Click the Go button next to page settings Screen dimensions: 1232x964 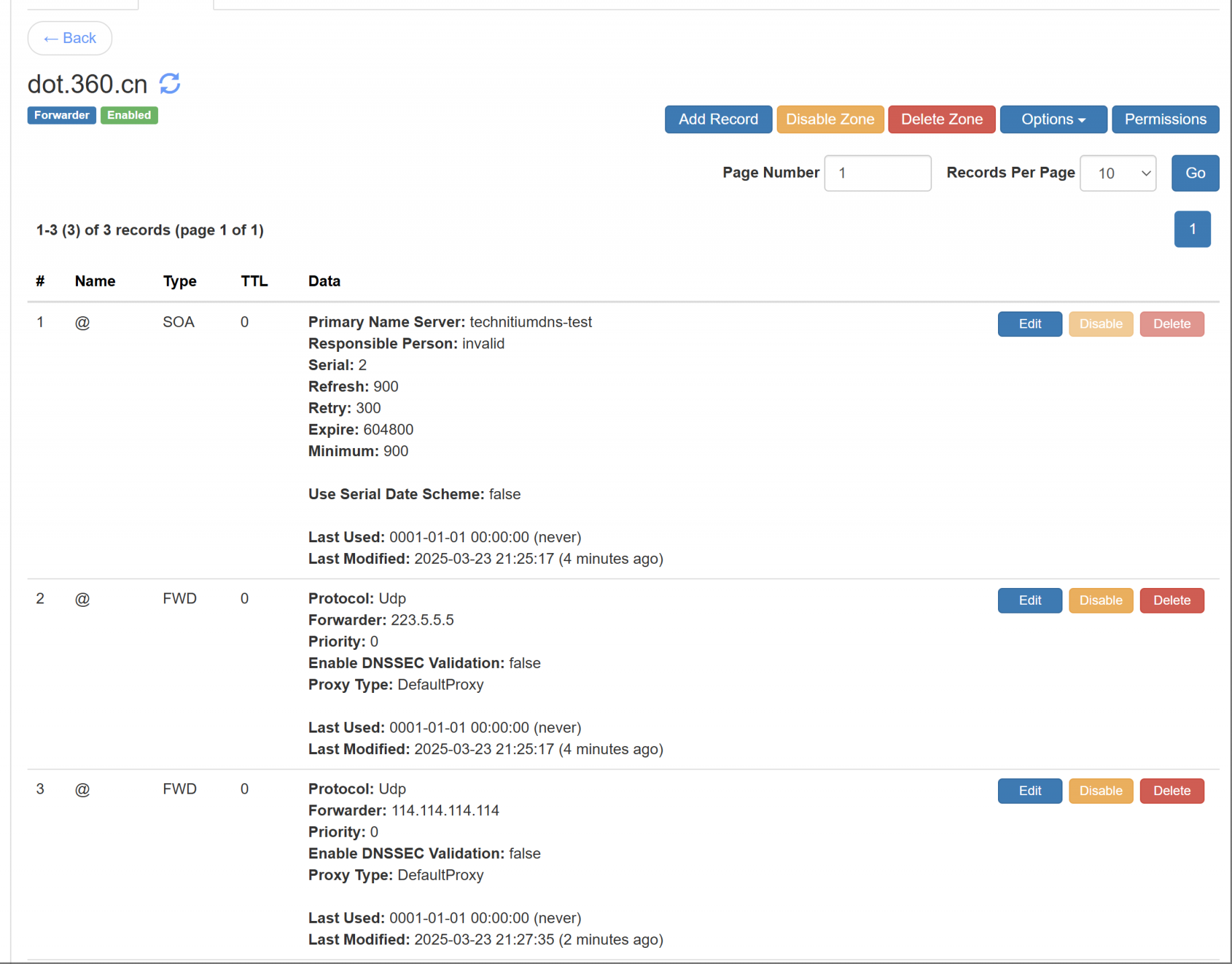(1194, 173)
